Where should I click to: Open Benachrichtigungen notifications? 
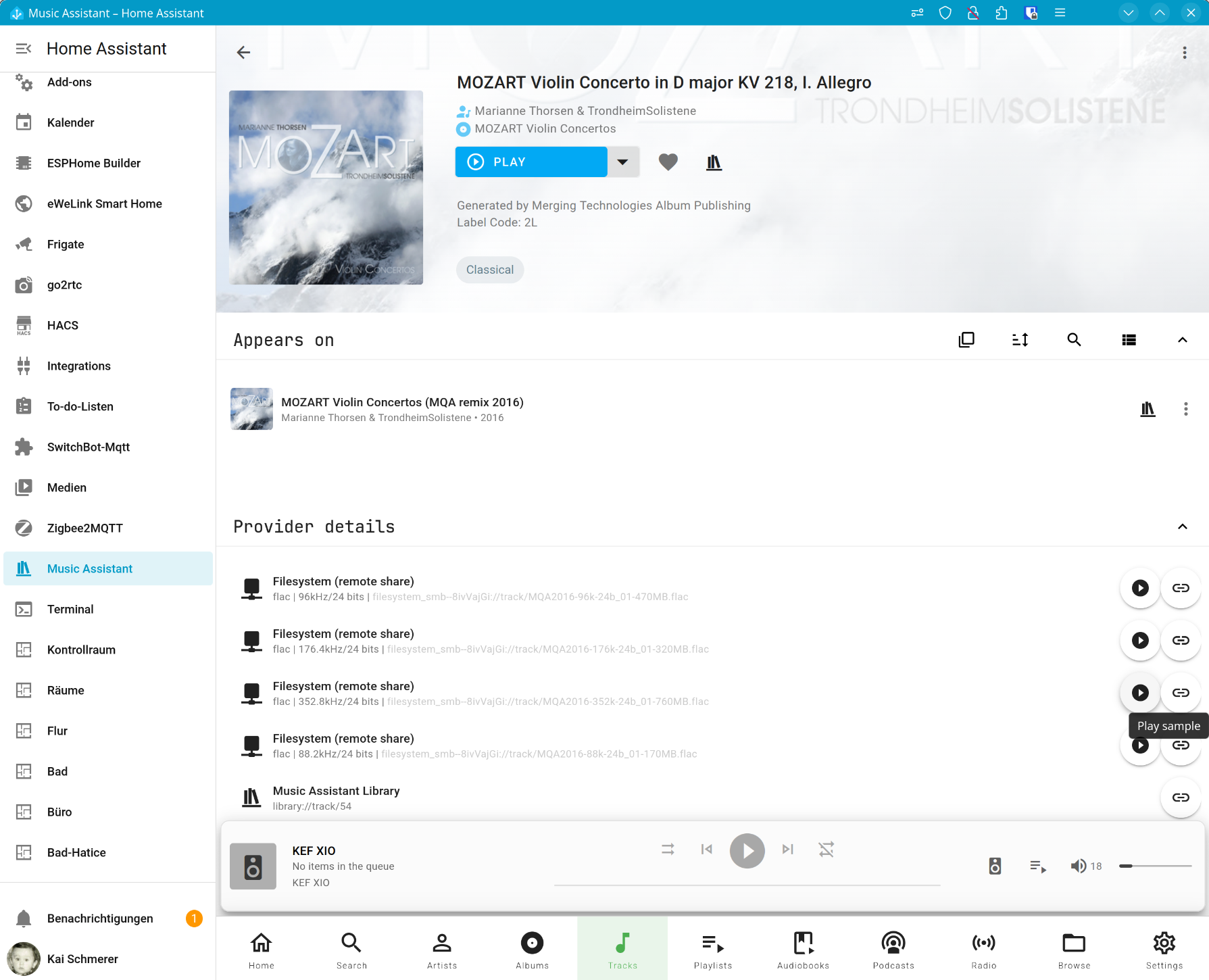tap(108, 918)
